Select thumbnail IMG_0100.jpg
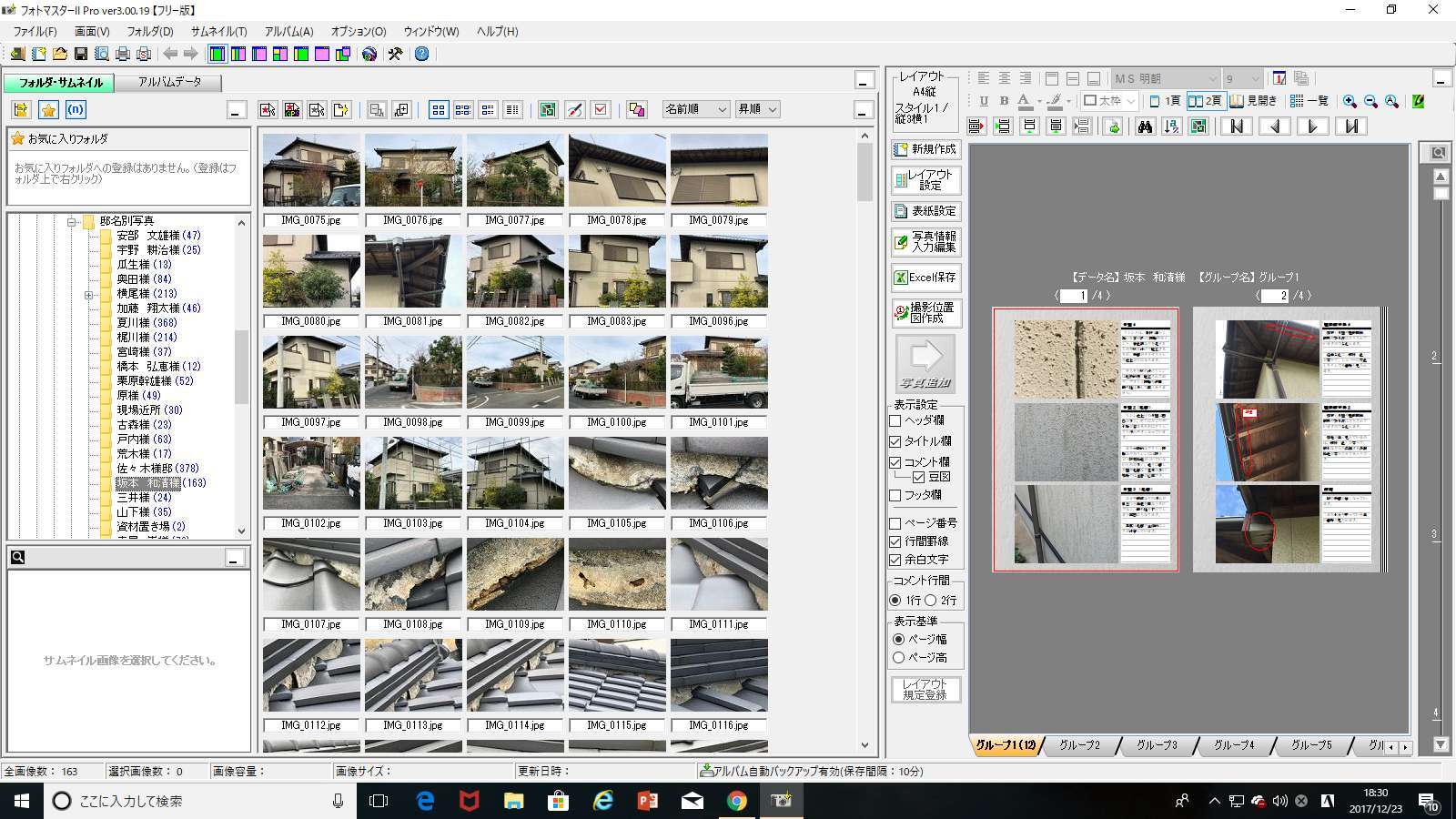The width and height of the screenshot is (1456, 819). click(x=617, y=373)
